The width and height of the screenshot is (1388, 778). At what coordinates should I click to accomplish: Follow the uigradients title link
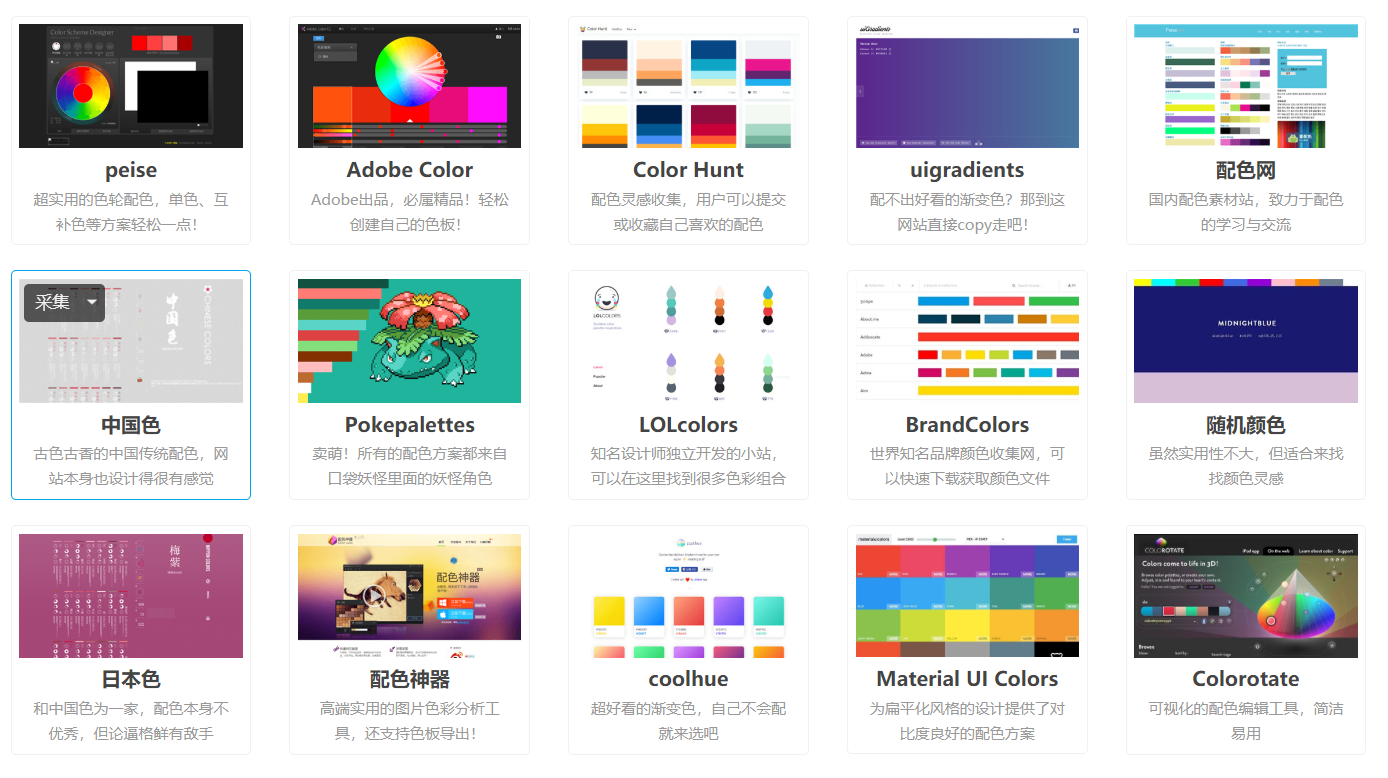[x=967, y=170]
